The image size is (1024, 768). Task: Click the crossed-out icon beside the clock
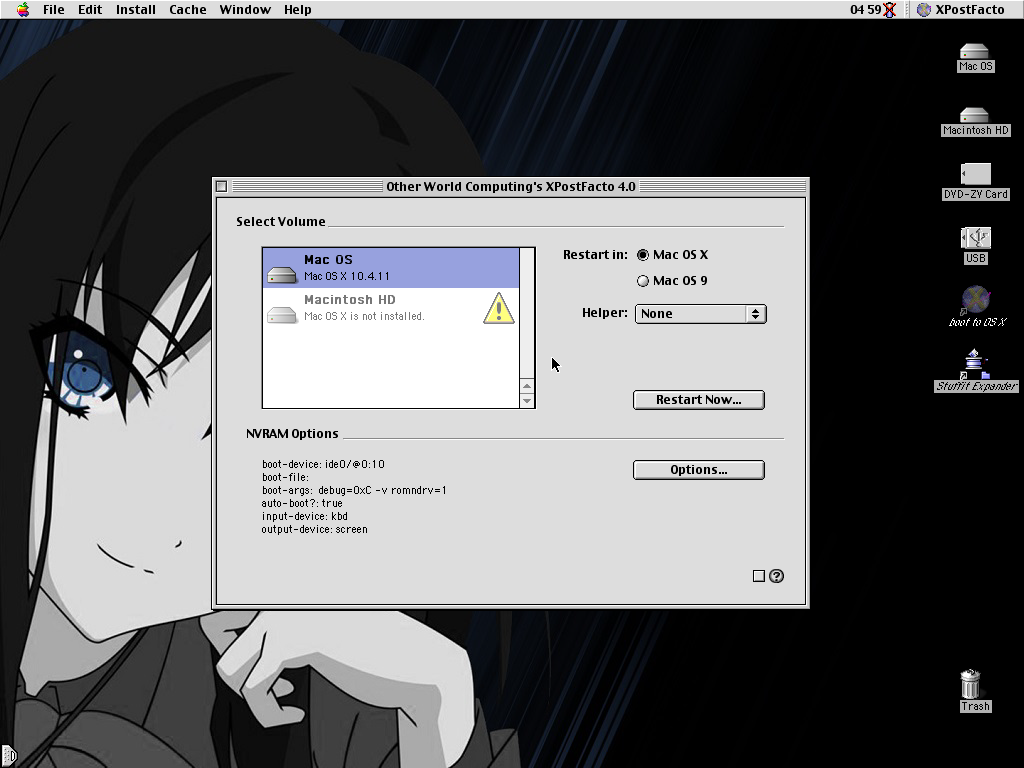coord(889,9)
